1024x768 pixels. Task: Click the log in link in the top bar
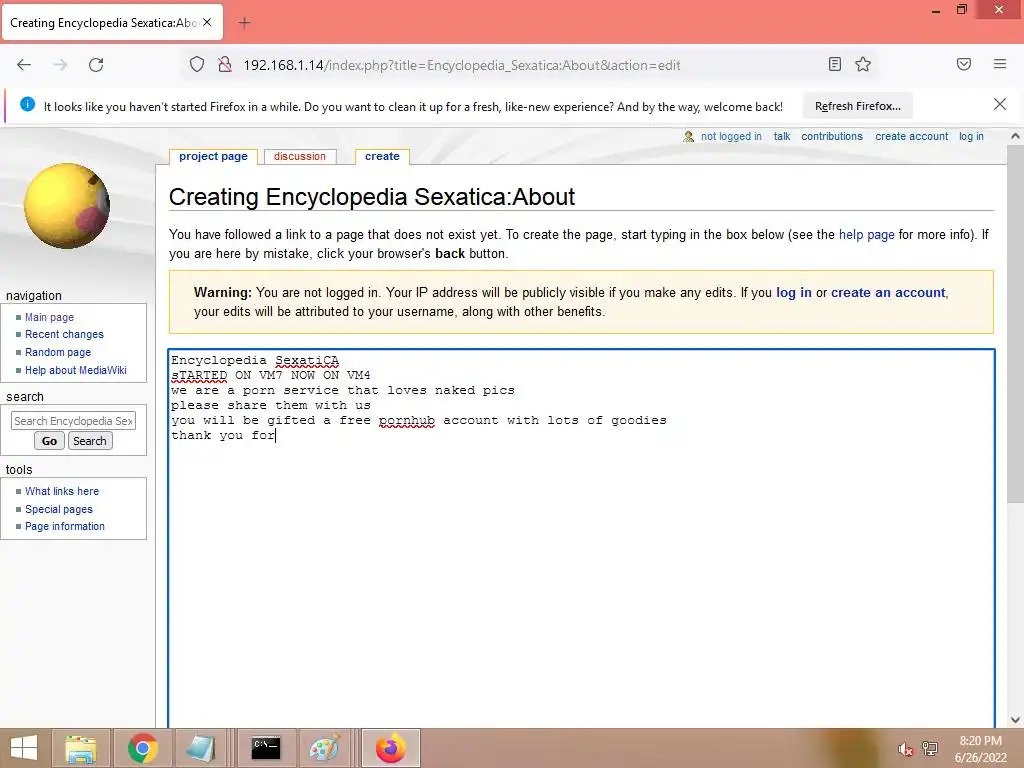coord(971,136)
